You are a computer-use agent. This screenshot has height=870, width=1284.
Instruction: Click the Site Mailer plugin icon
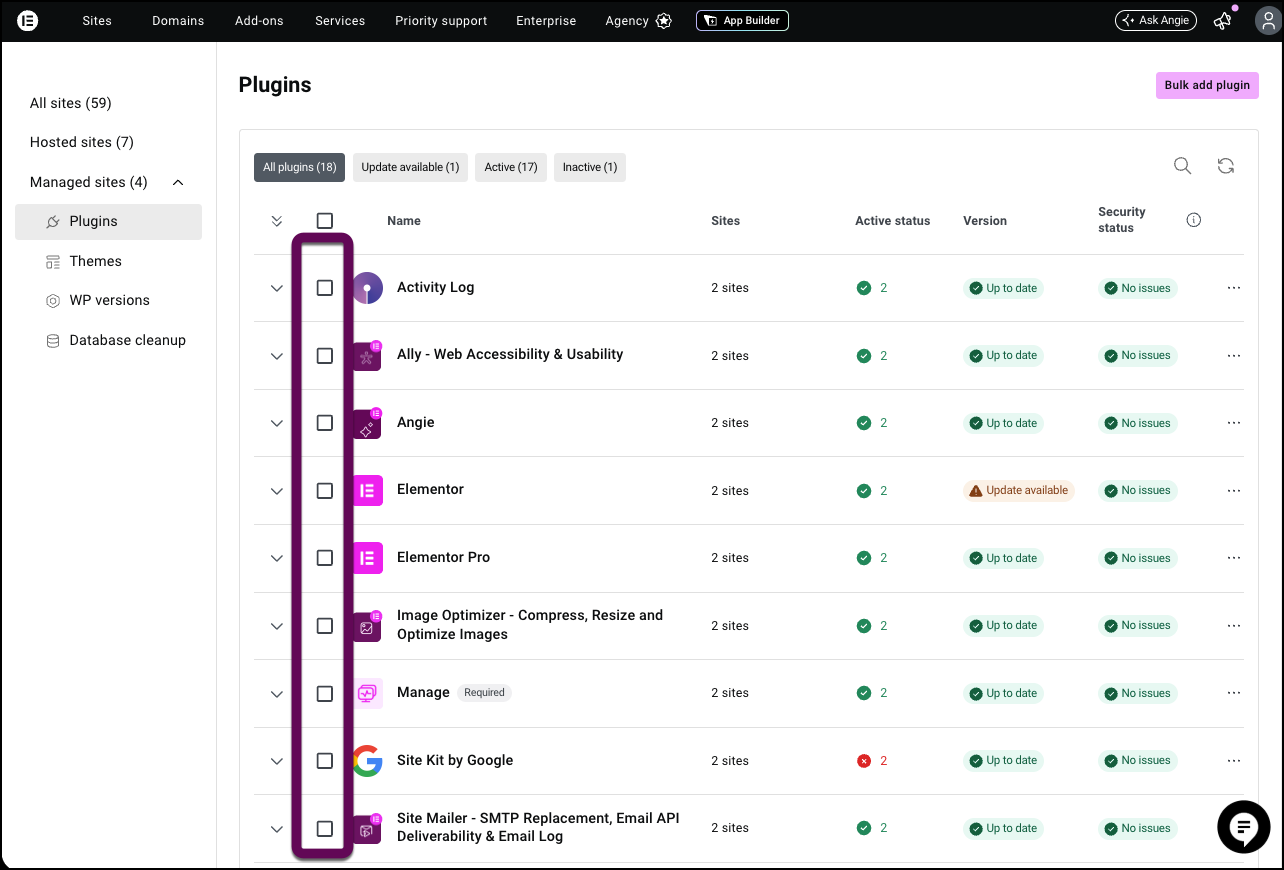click(x=367, y=828)
